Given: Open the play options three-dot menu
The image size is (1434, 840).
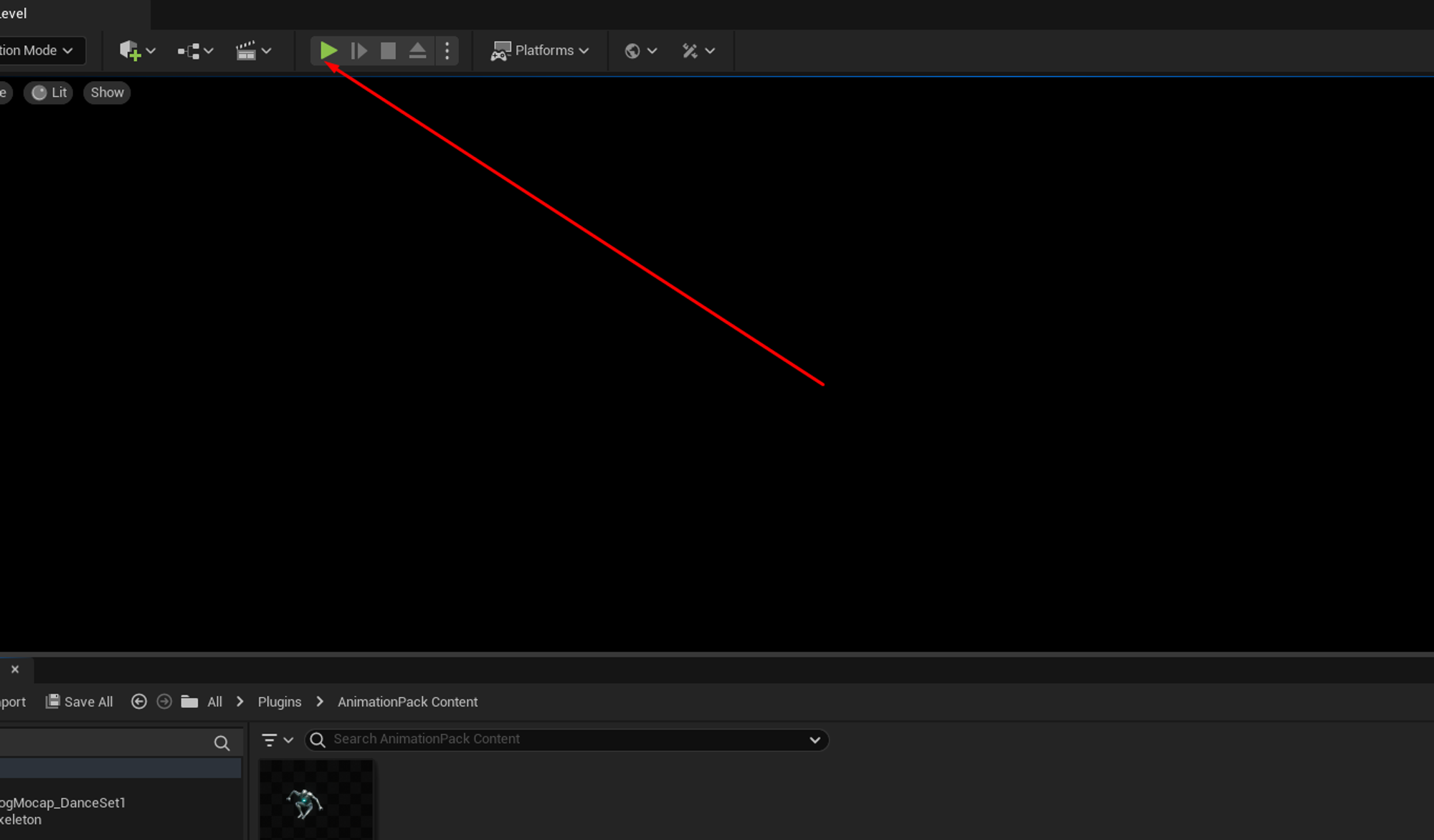Looking at the screenshot, I should pos(447,50).
